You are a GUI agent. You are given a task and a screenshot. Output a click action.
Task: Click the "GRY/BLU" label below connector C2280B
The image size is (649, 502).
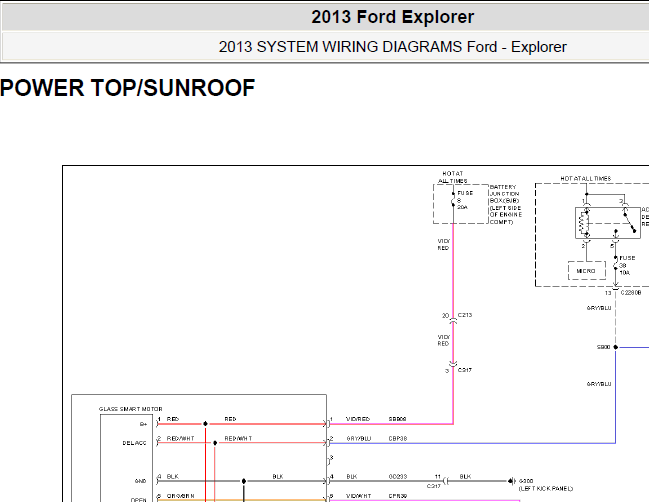click(x=599, y=307)
